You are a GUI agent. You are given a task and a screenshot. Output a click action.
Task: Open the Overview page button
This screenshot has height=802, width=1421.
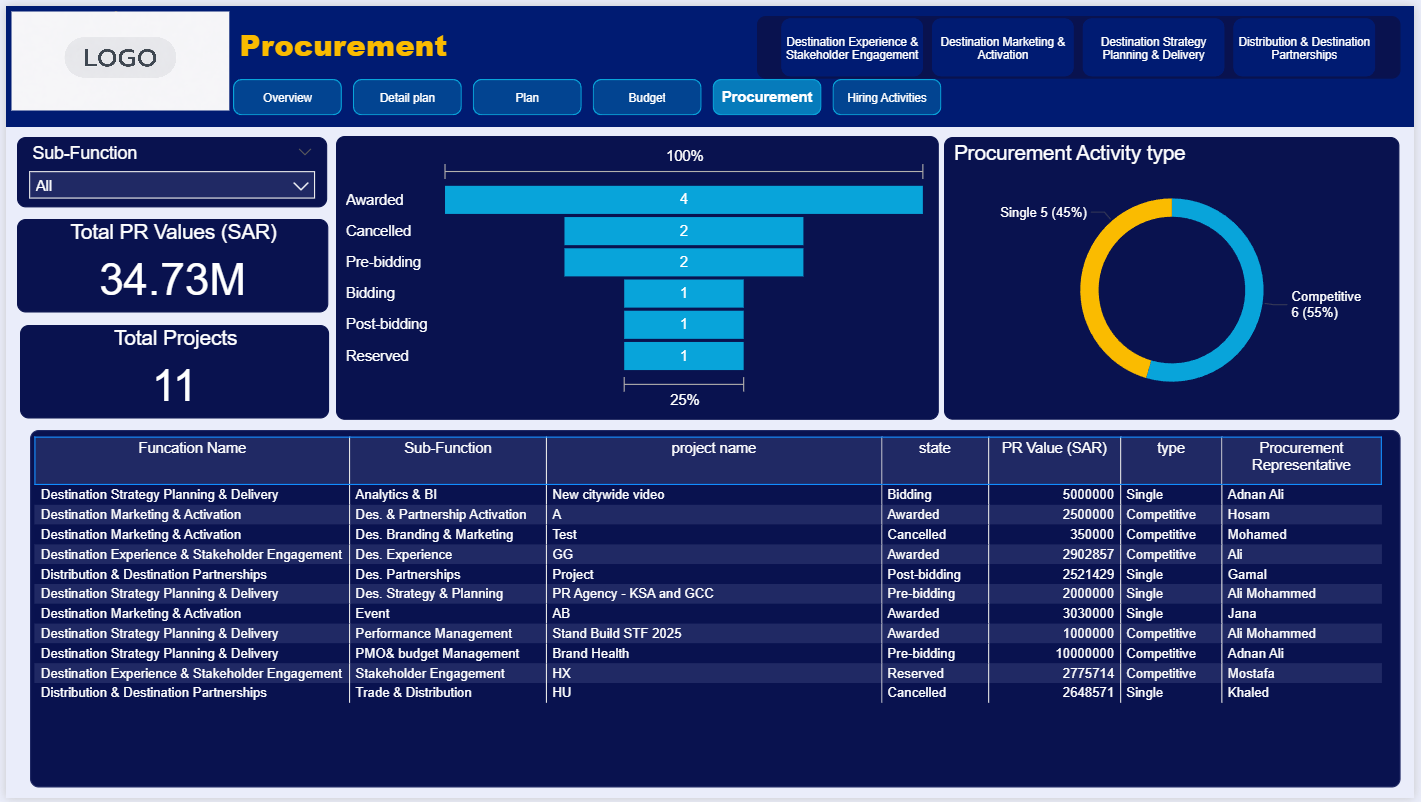pos(287,98)
